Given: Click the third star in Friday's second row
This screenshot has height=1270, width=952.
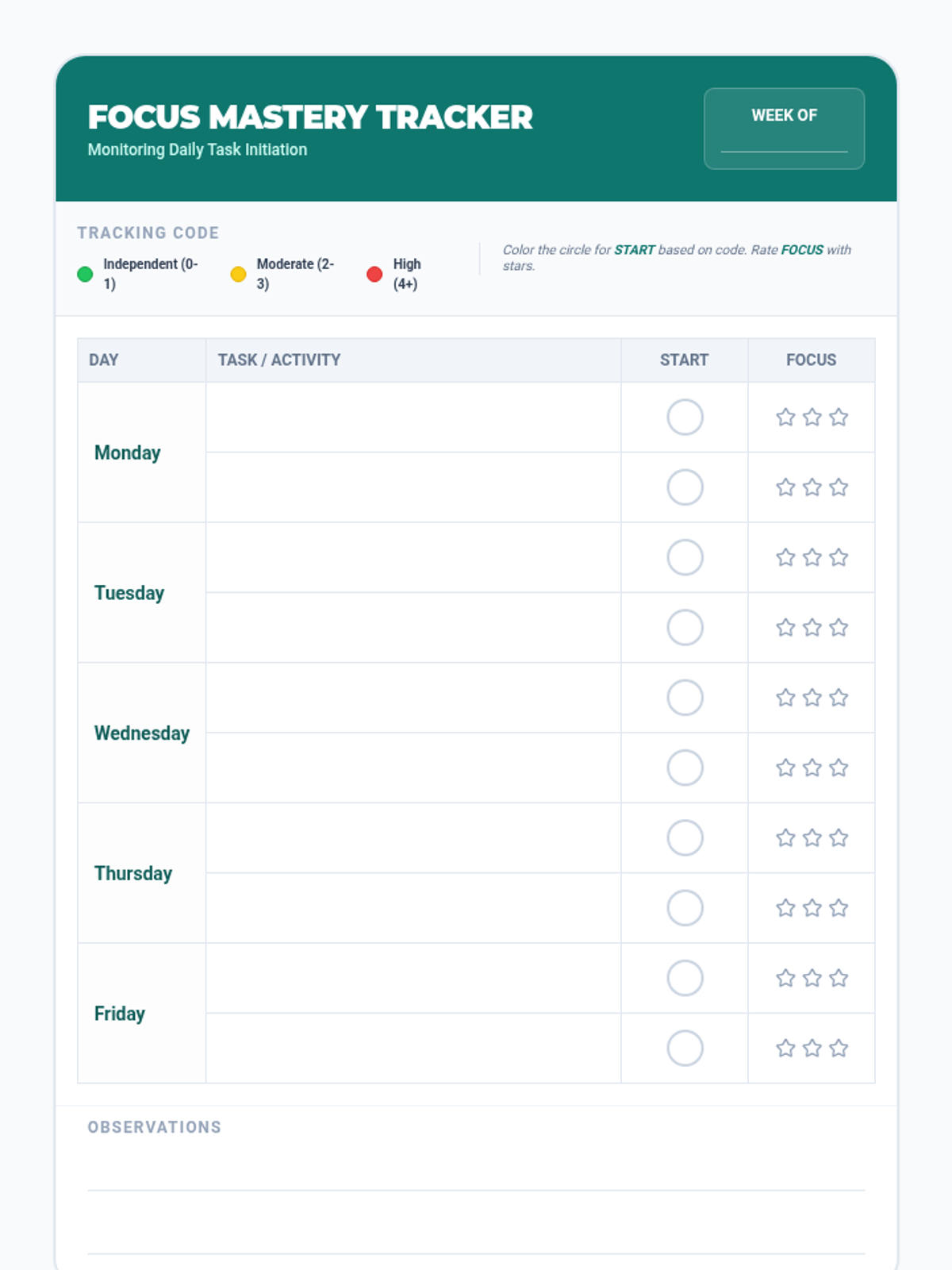Looking at the screenshot, I should [839, 1049].
